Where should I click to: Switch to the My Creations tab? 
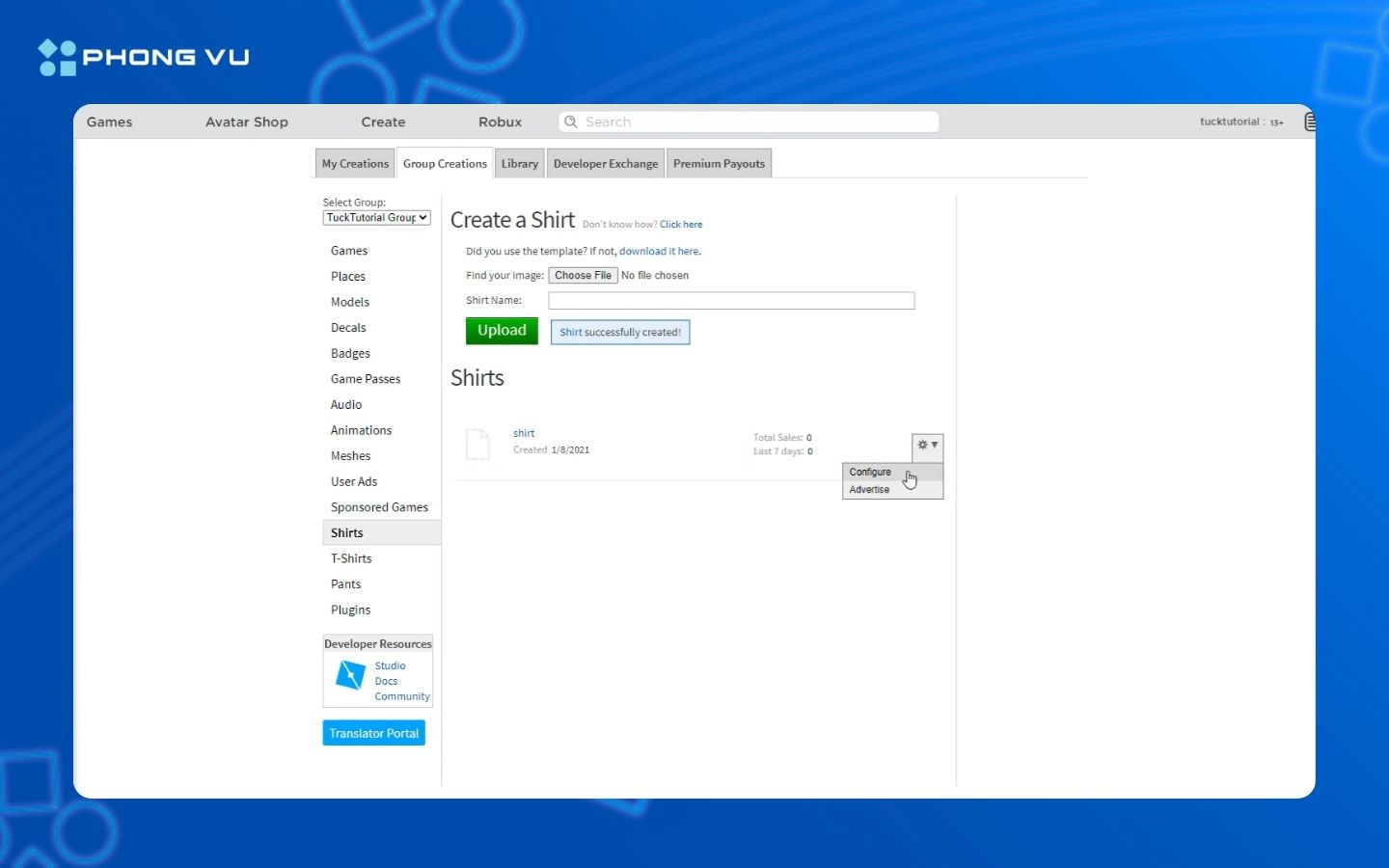[x=355, y=164]
